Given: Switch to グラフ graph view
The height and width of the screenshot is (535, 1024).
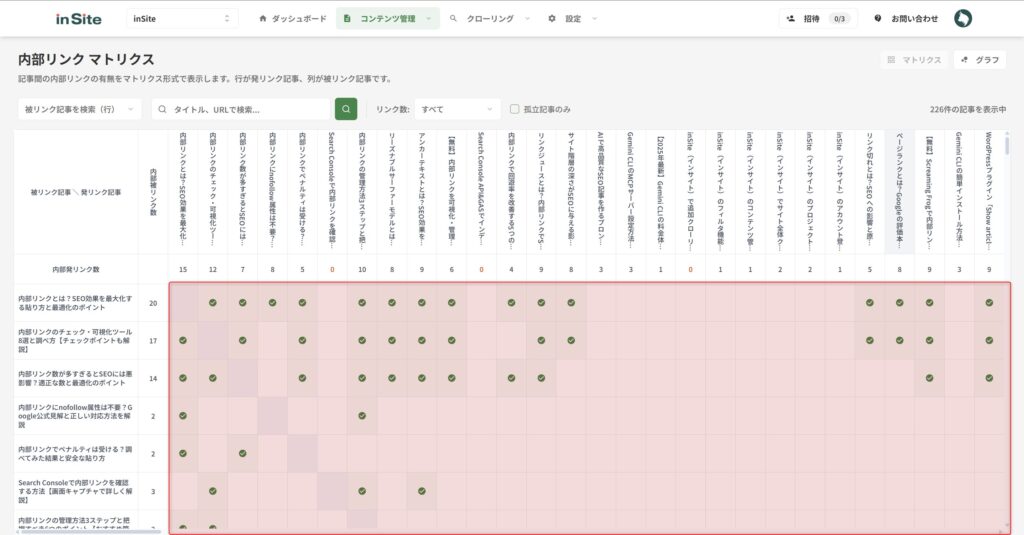Looking at the screenshot, I should pyautogui.click(x=979, y=60).
